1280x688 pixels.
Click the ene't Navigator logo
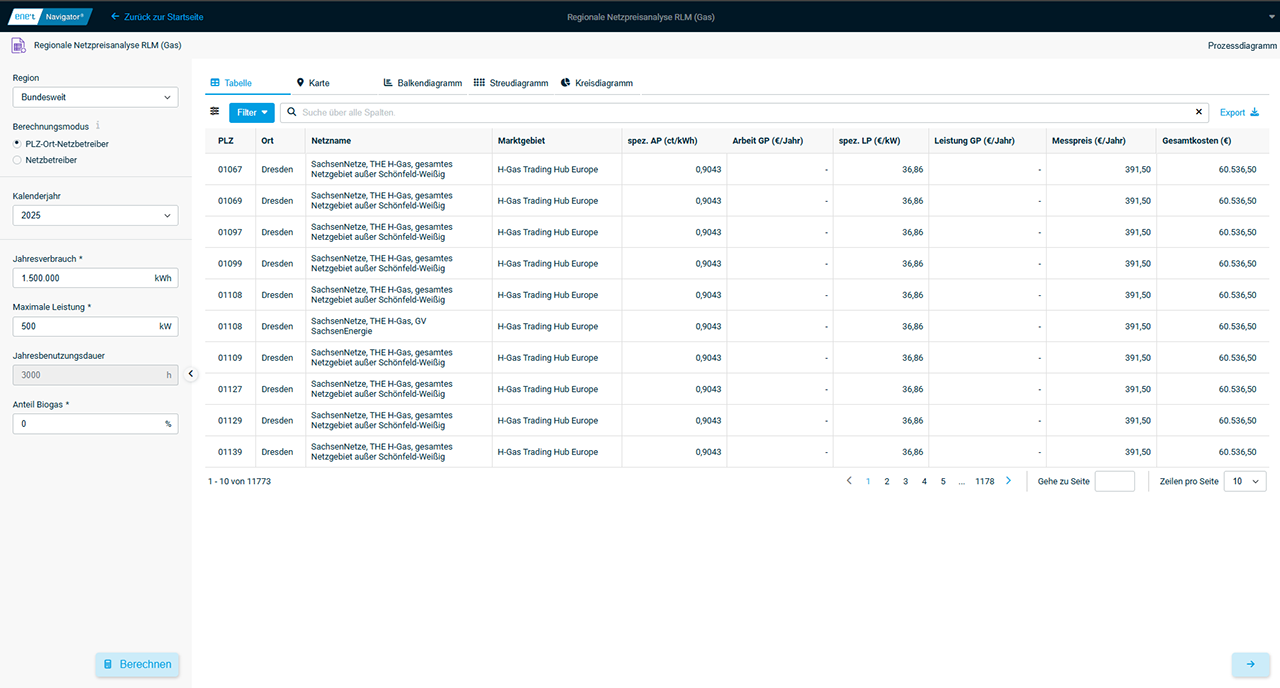point(49,16)
